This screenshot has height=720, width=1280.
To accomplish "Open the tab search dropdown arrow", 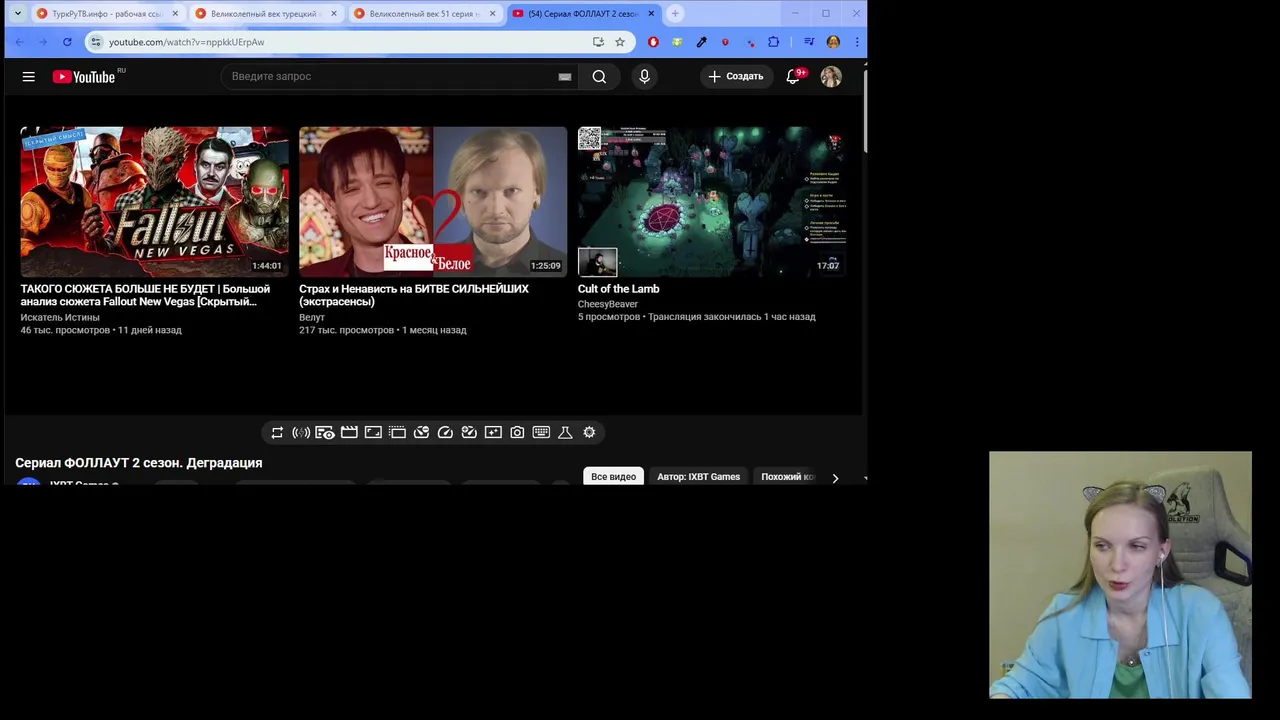I will click(x=17, y=13).
